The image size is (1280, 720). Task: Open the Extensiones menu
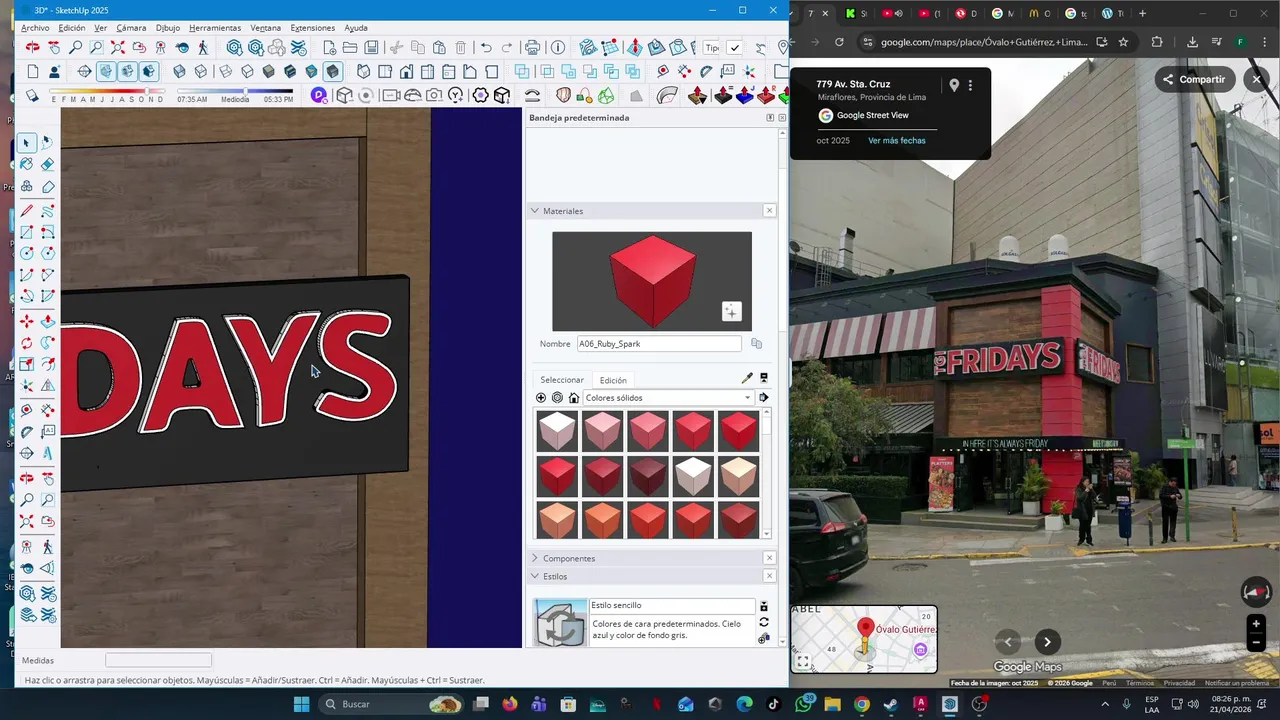tap(313, 28)
